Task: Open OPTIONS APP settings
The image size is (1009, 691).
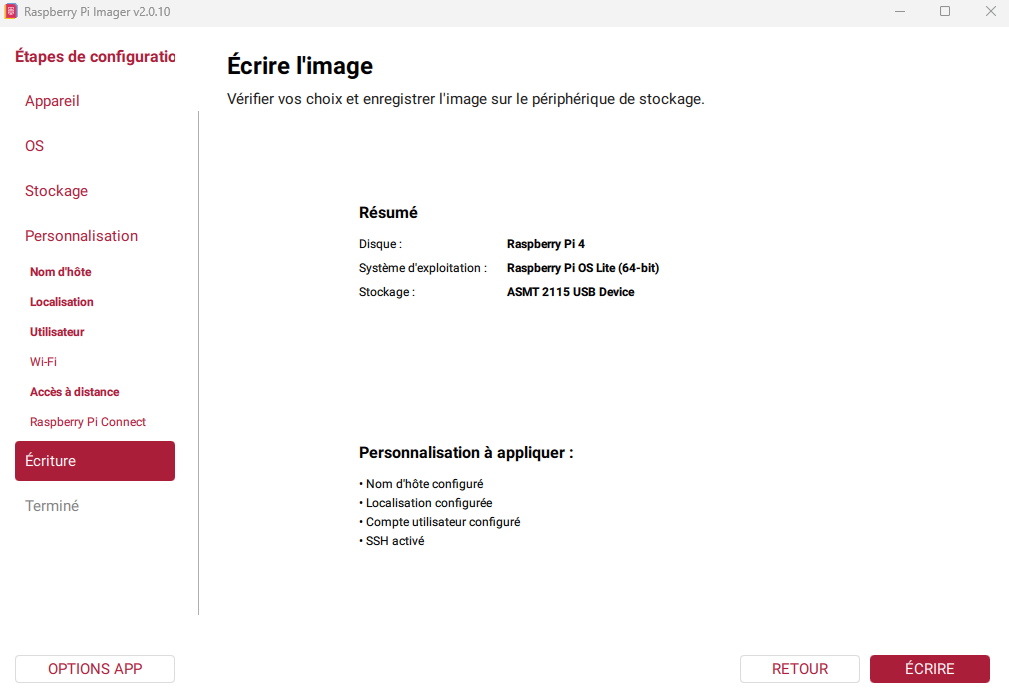Action: 95,669
